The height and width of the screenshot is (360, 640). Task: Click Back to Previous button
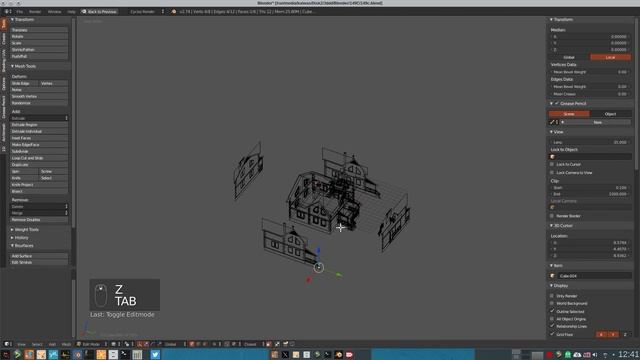(x=99, y=11)
